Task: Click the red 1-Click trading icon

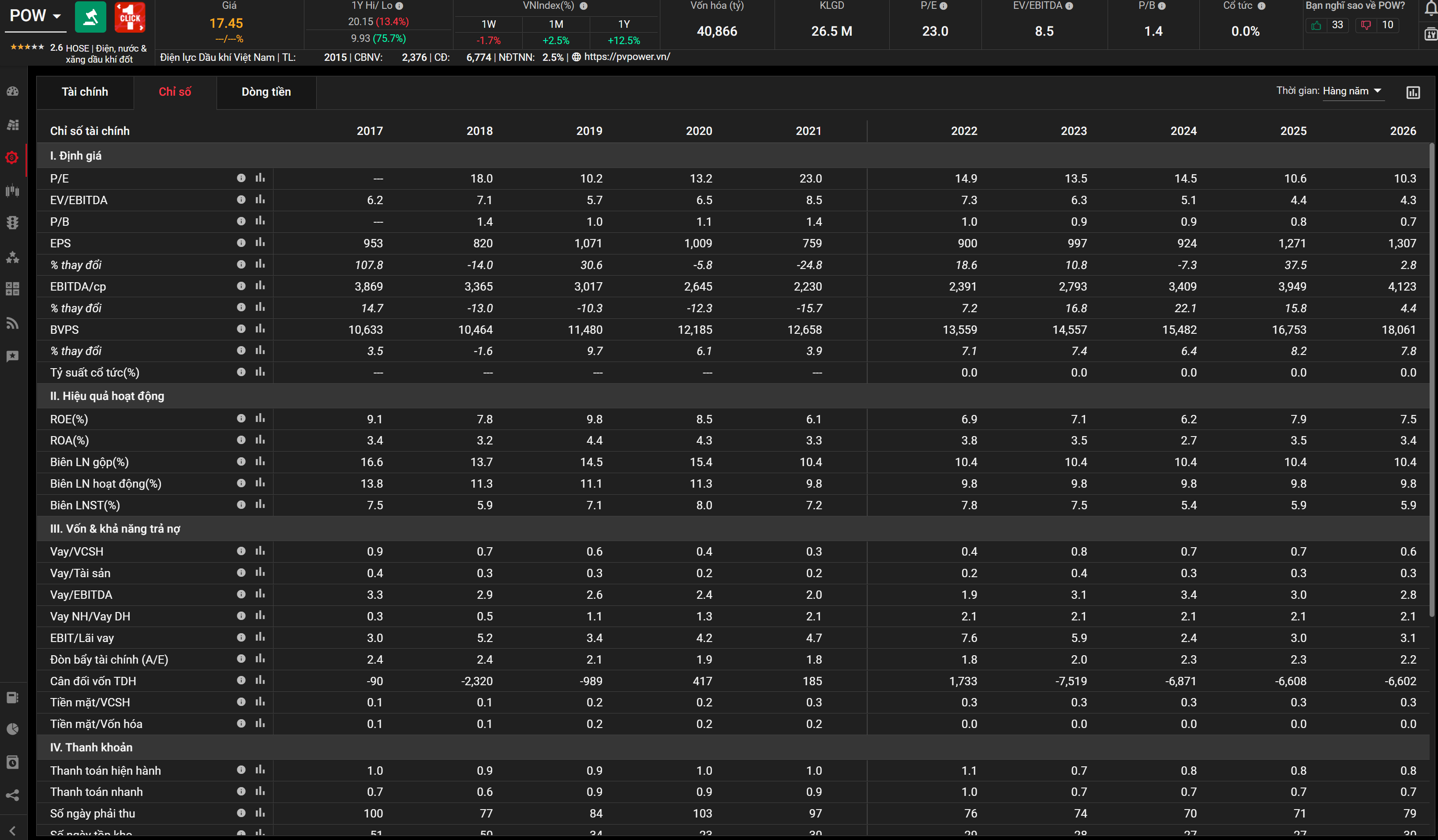Action: [130, 17]
